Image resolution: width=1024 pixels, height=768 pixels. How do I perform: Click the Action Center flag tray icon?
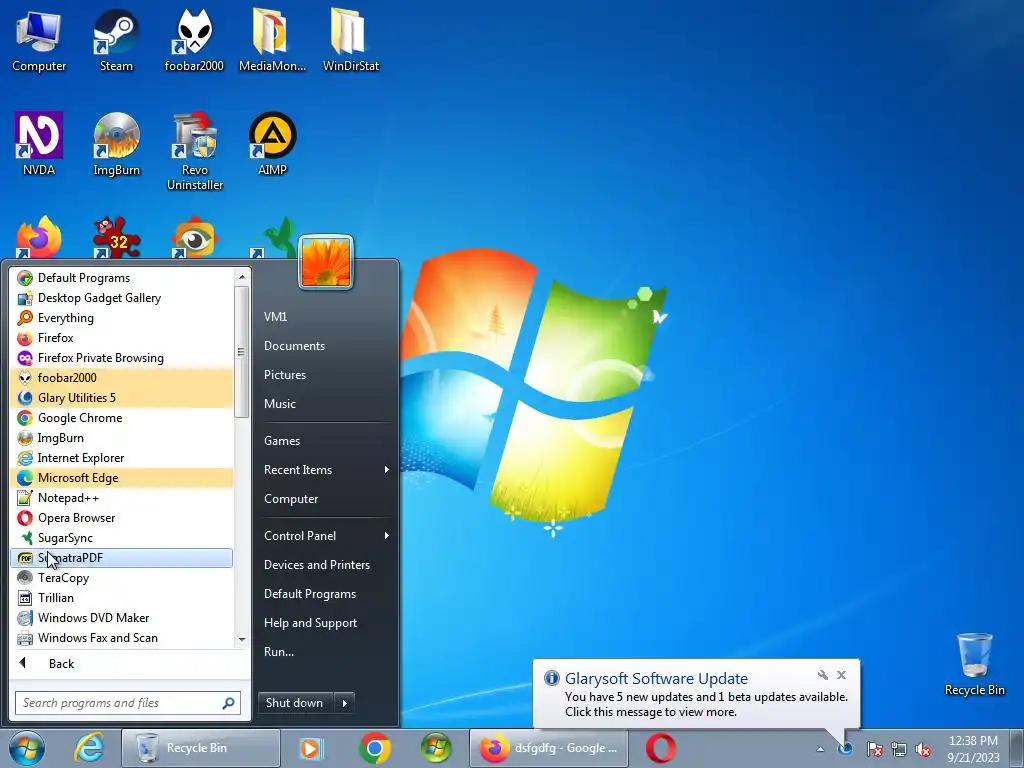pos(874,749)
